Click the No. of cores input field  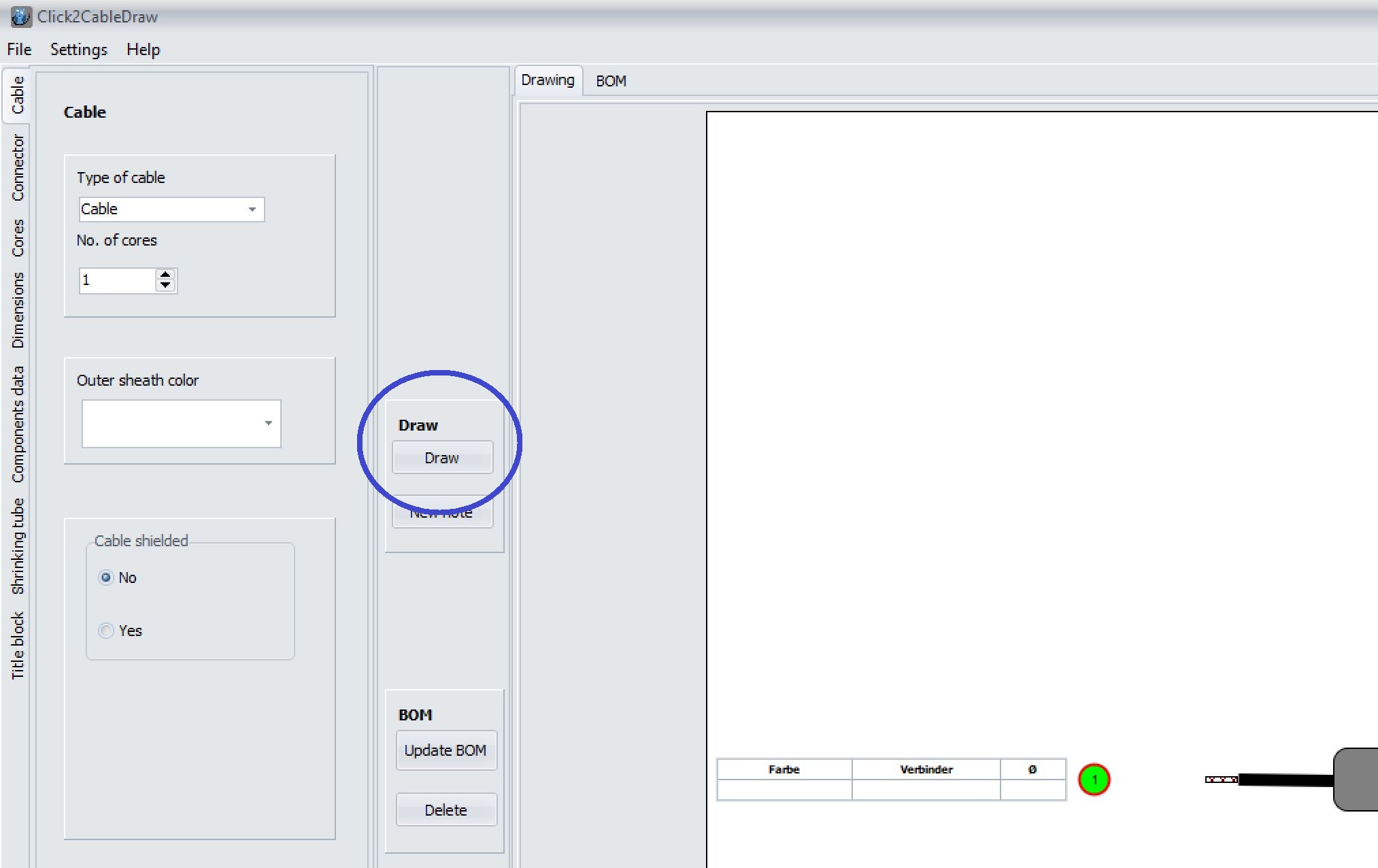[x=117, y=280]
